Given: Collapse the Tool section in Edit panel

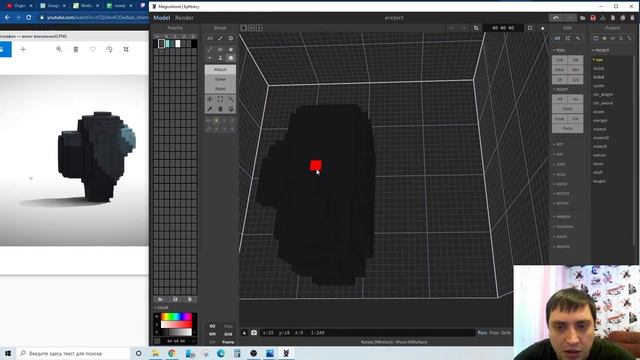Looking at the screenshot, I should (559, 50).
